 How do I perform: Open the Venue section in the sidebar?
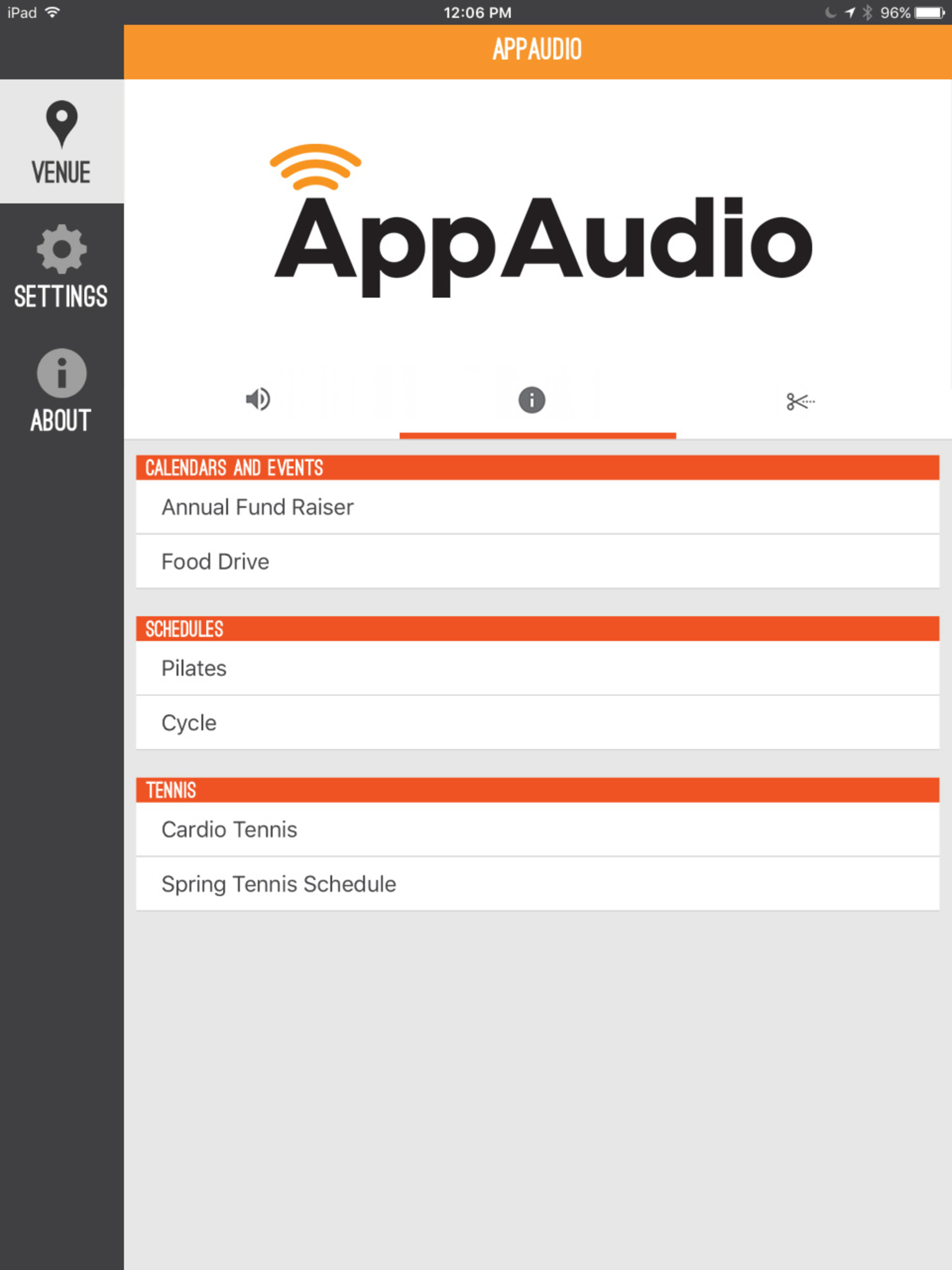click(61, 141)
